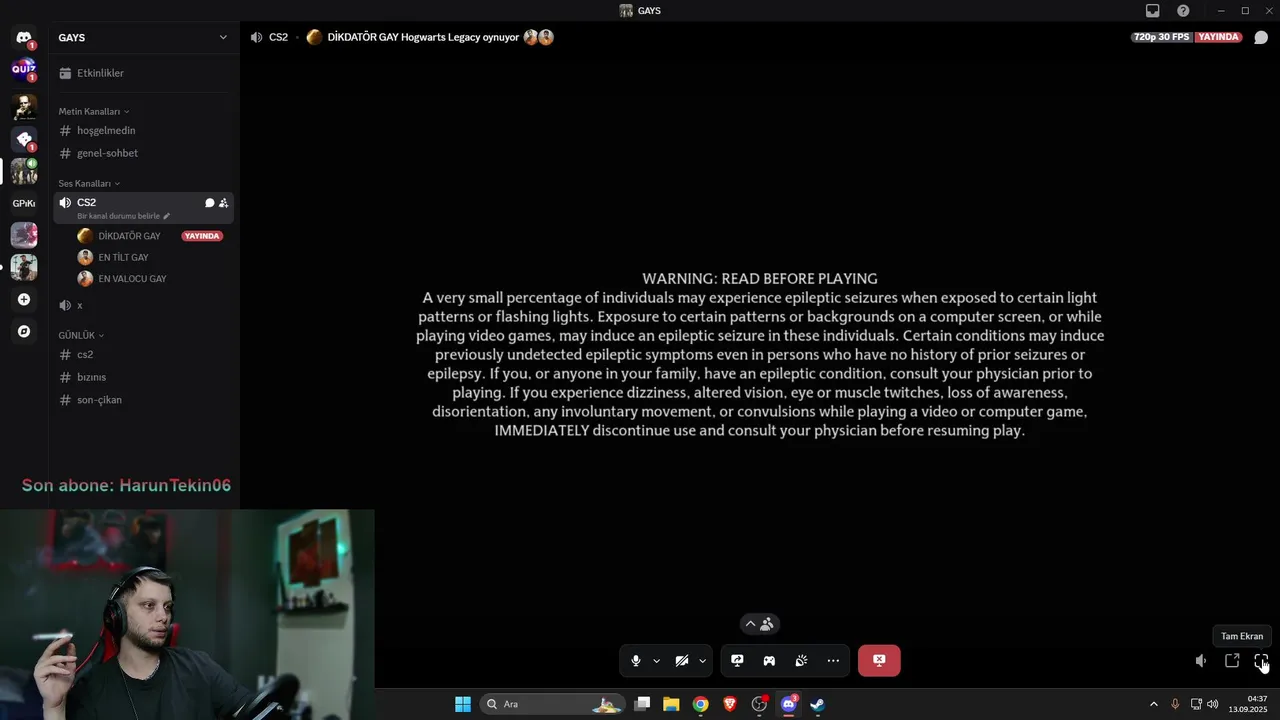Open the discover servers compass icon

click(x=24, y=331)
